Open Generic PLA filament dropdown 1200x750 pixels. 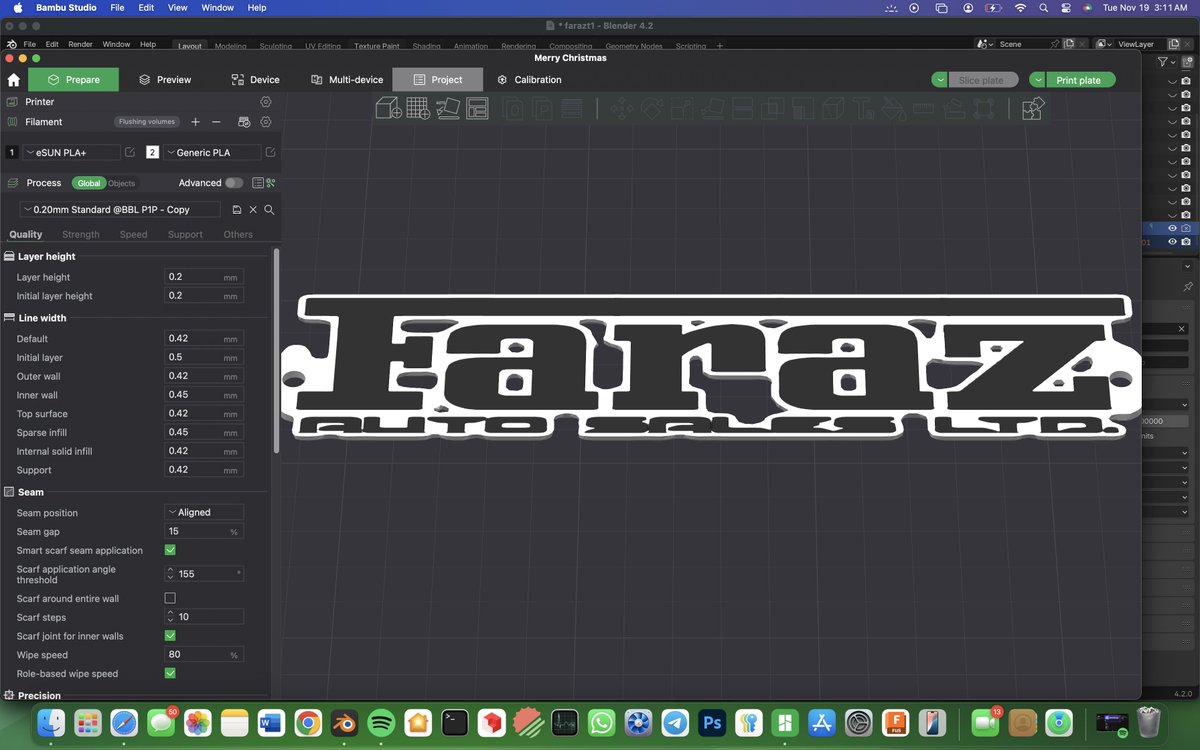[211, 152]
